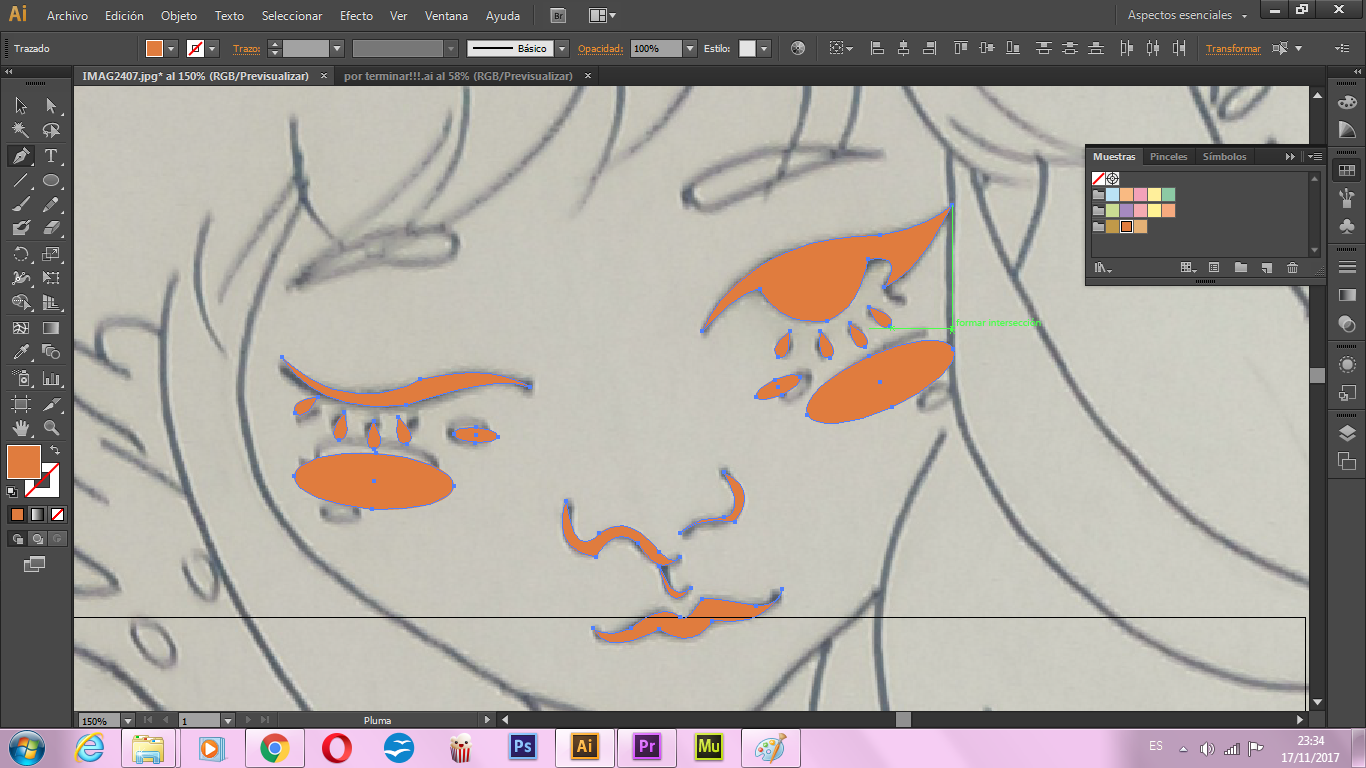Open Estilo graphic style dropdown

[x=764, y=48]
